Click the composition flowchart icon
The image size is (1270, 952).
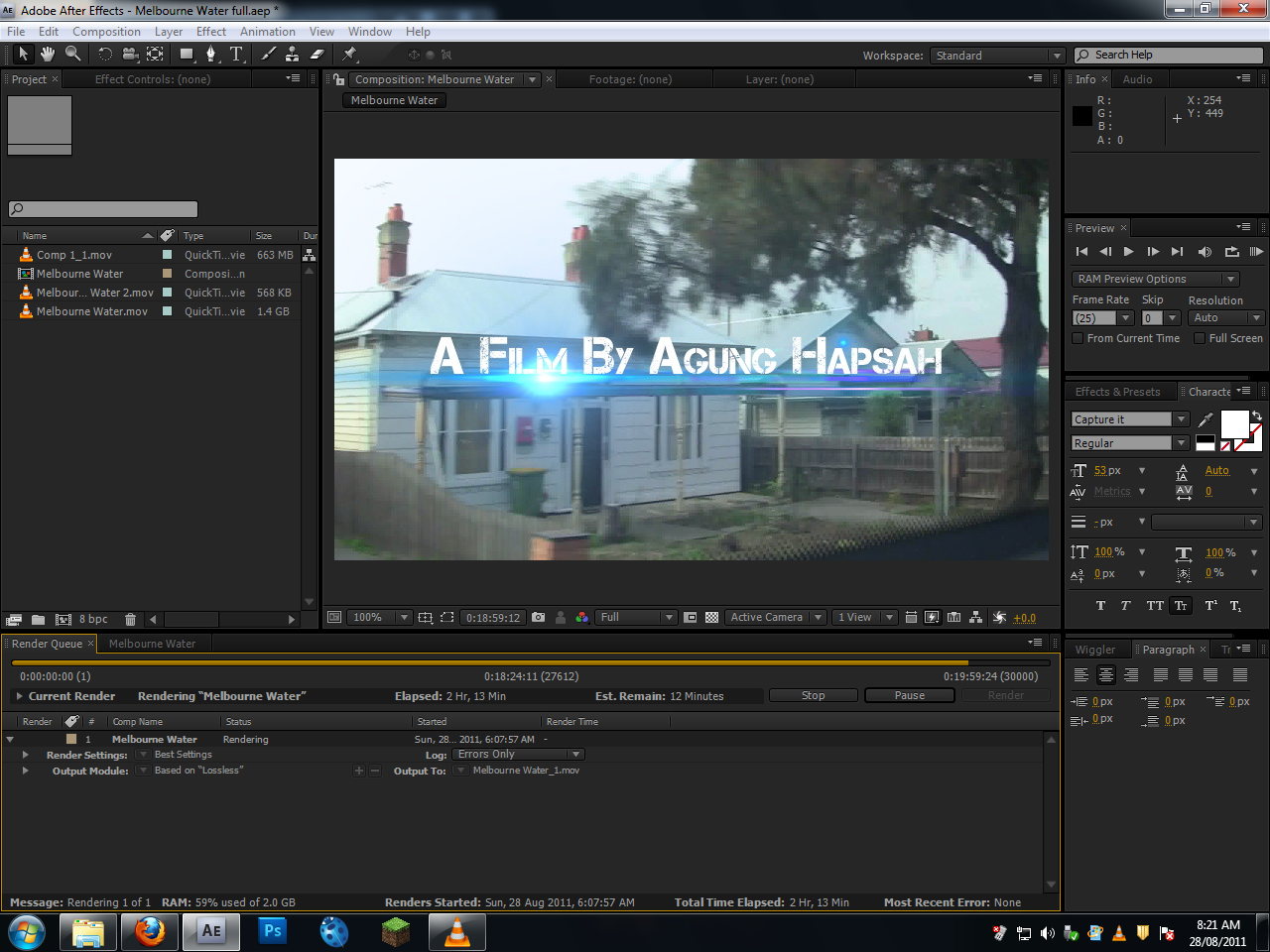[975, 617]
